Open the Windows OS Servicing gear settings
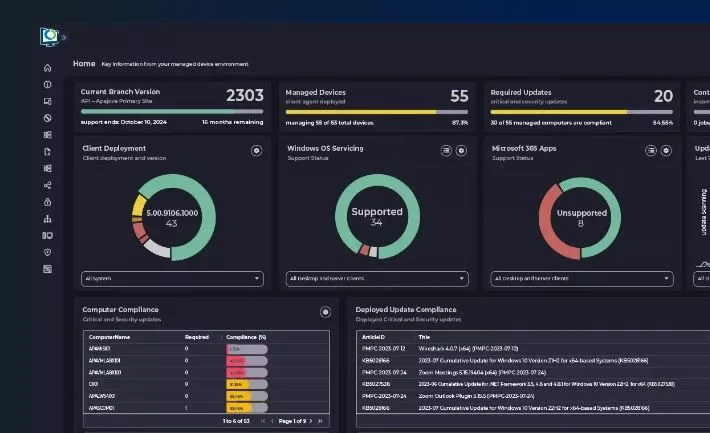 pyautogui.click(x=461, y=151)
